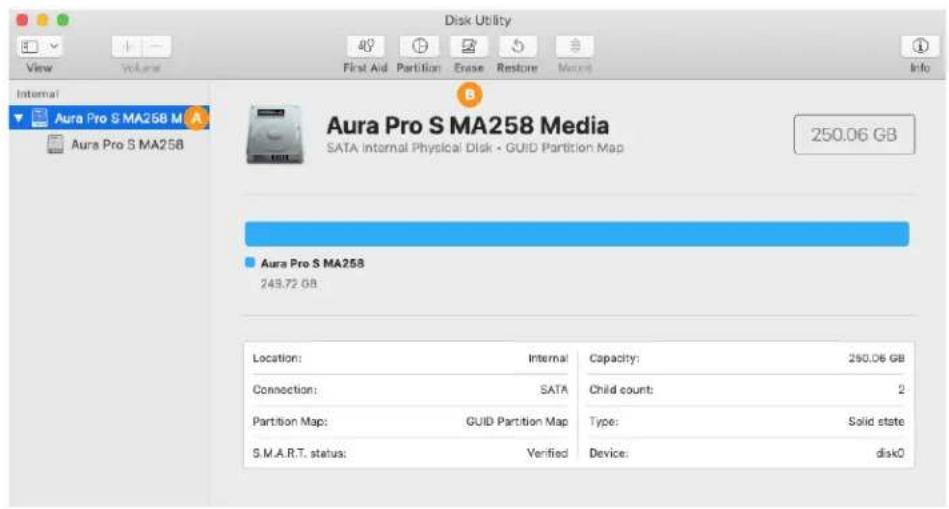Click the Disk Utility window title

(478, 20)
